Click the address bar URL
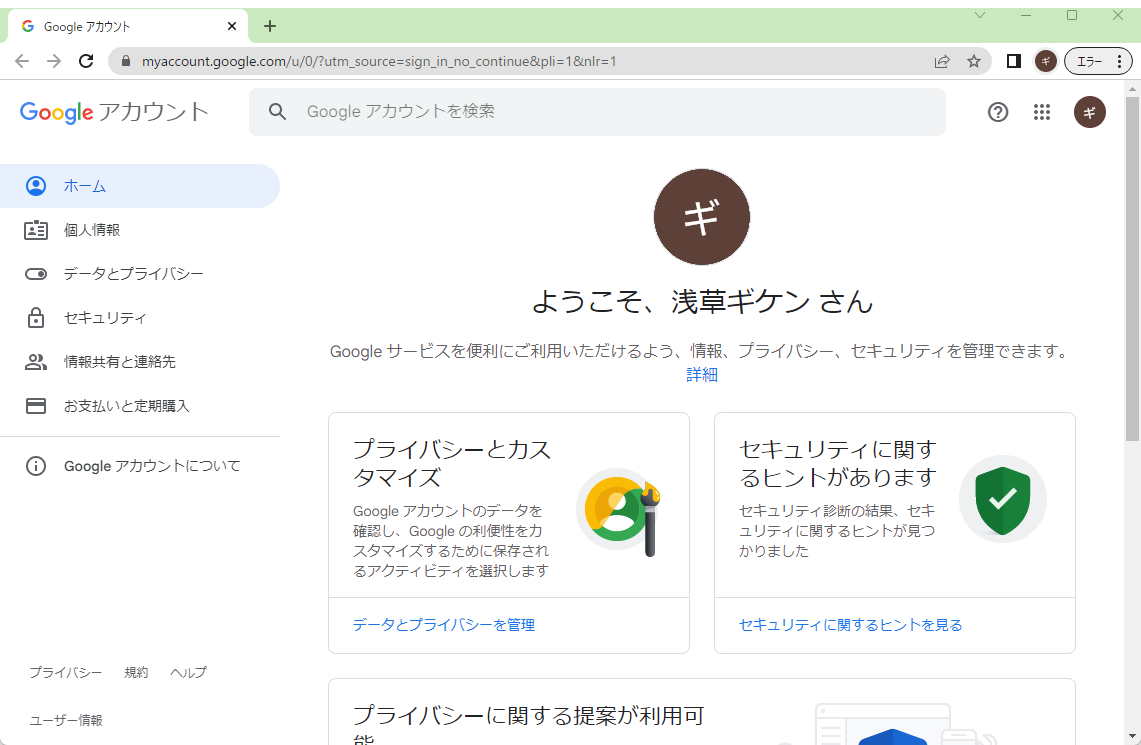 click(x=379, y=61)
